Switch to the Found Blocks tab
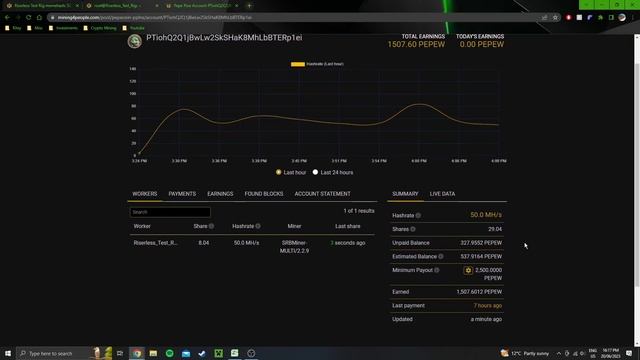 (x=264, y=194)
